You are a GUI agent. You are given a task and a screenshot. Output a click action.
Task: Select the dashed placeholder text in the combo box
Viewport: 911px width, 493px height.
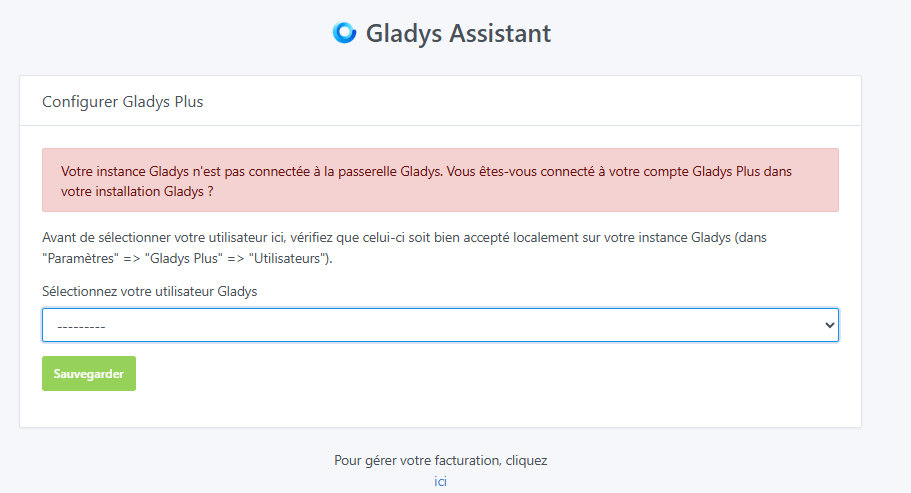coord(82,326)
